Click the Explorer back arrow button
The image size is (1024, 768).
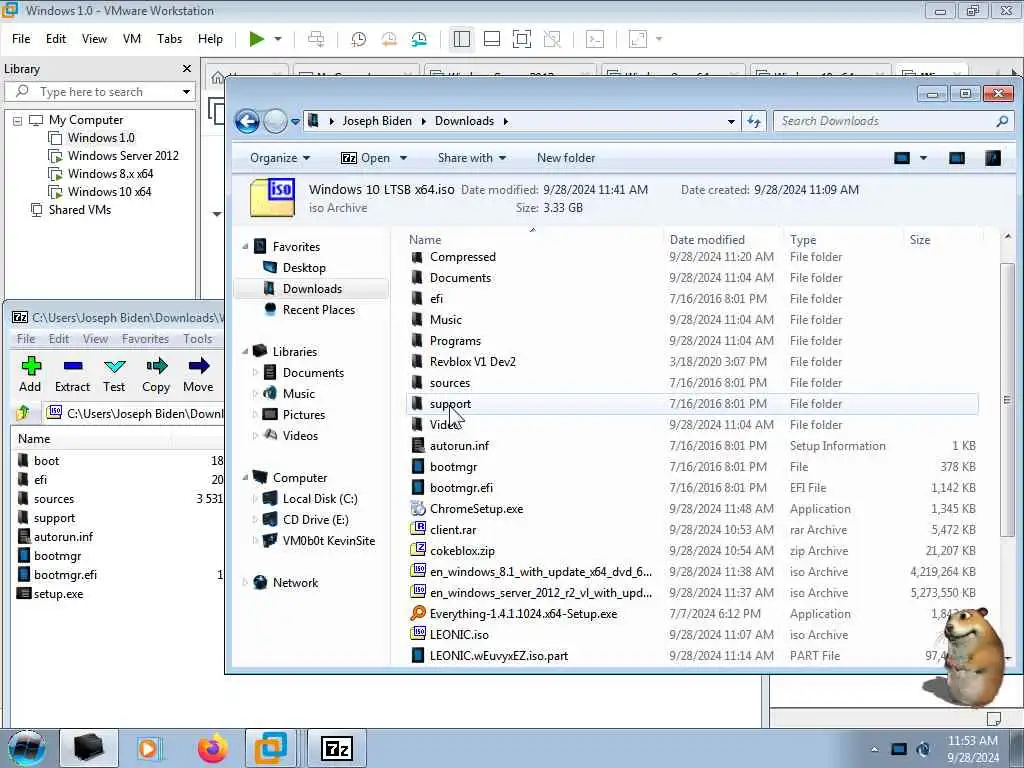tap(248, 121)
